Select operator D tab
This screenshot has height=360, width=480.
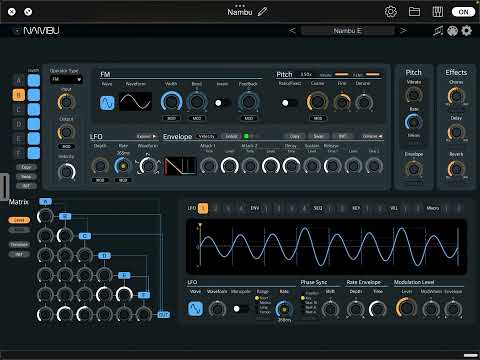(19, 124)
